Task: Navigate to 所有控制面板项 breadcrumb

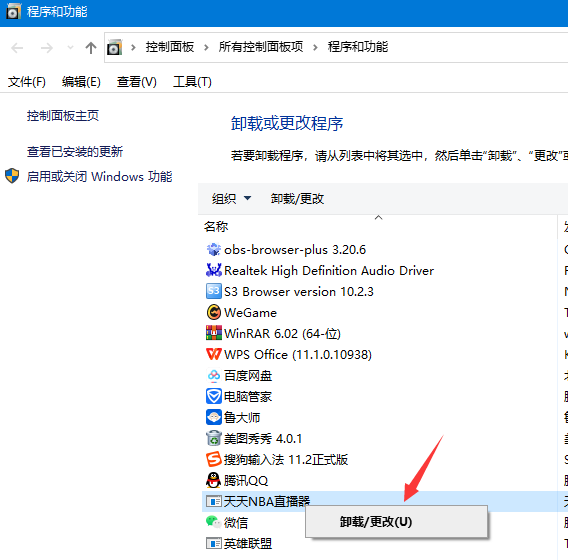Action: (261, 47)
